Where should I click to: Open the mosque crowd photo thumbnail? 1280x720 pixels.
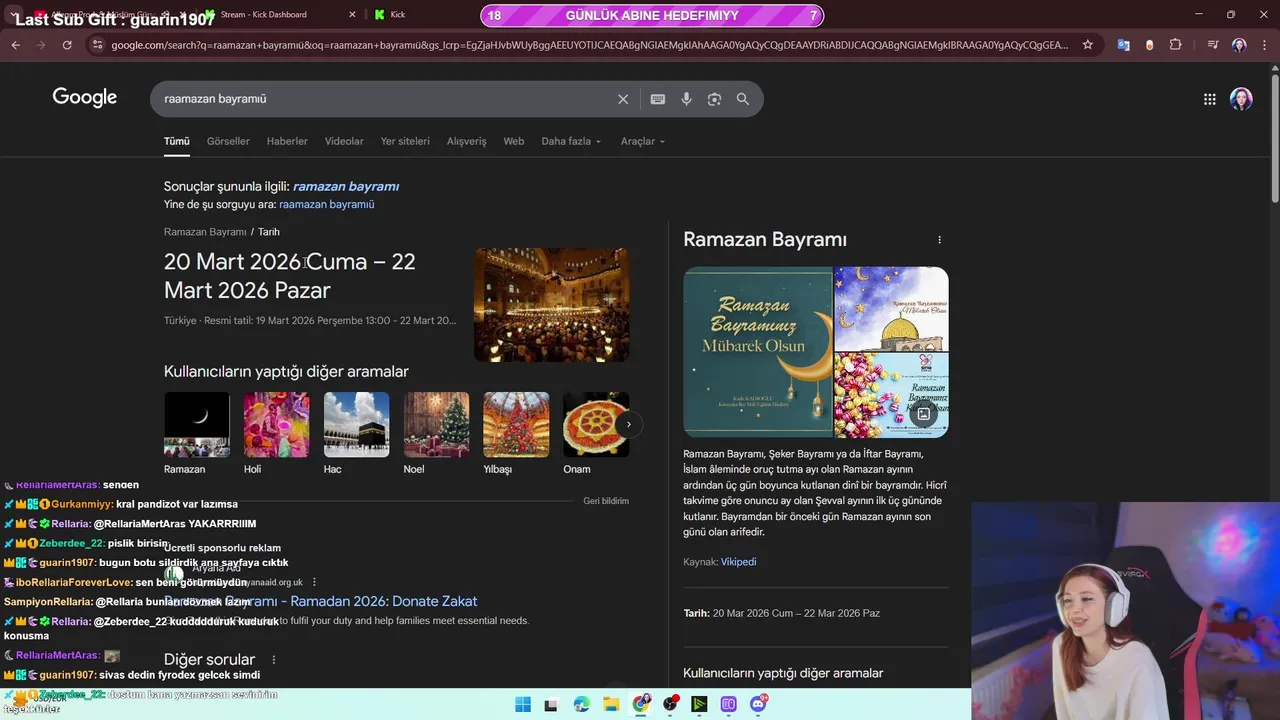(x=552, y=305)
